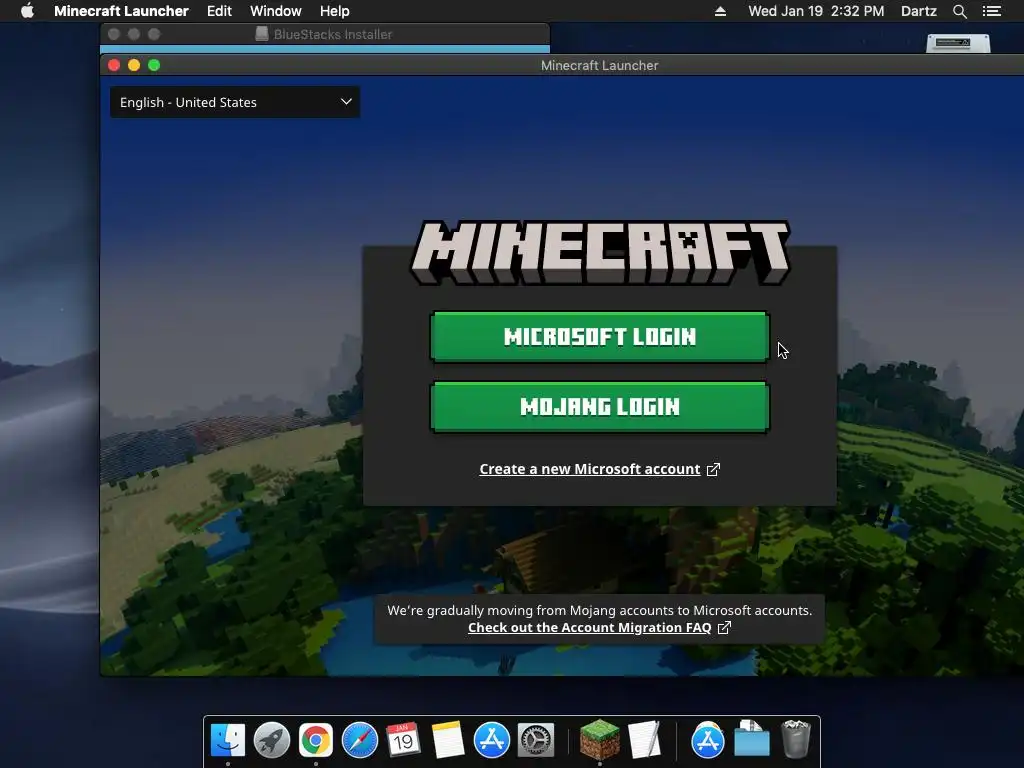Screen dimensions: 1024x768
Task: Open the App Store icon beside the folder
Action: (707, 740)
